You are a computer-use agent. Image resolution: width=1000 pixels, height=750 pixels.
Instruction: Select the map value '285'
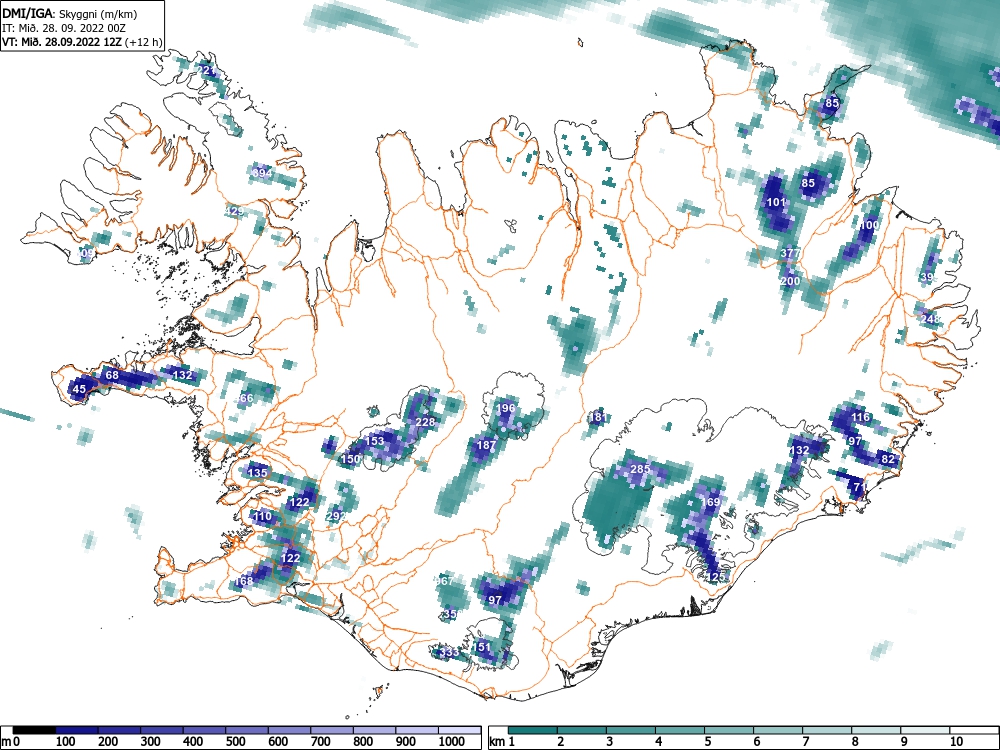(x=640, y=469)
